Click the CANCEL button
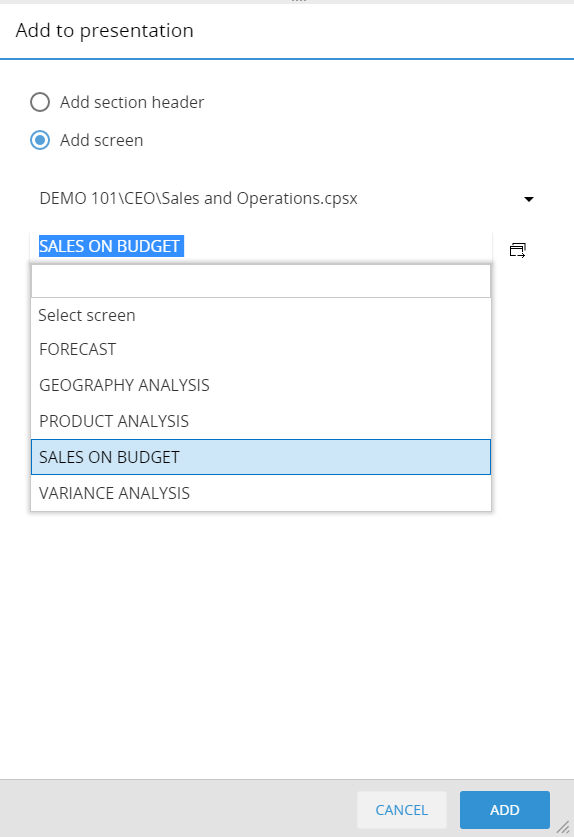The image size is (574, 837). click(402, 810)
